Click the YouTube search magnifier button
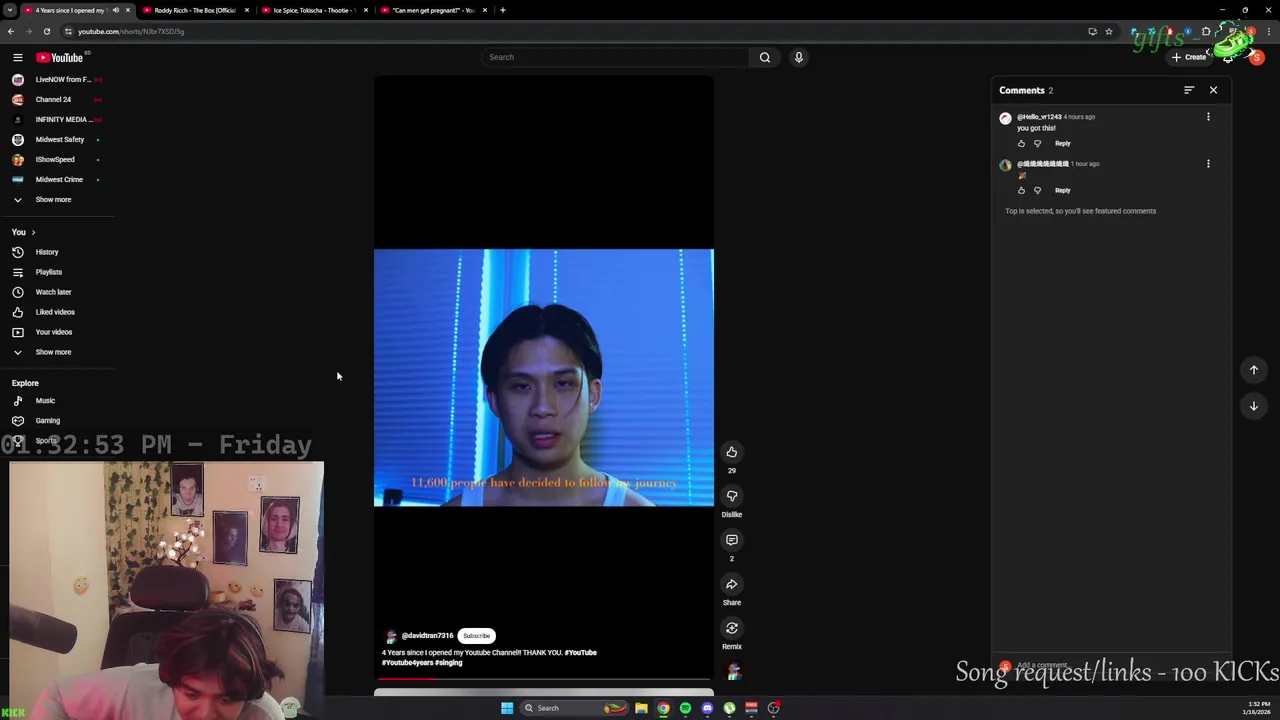Viewport: 1280px width, 720px height. (x=765, y=57)
